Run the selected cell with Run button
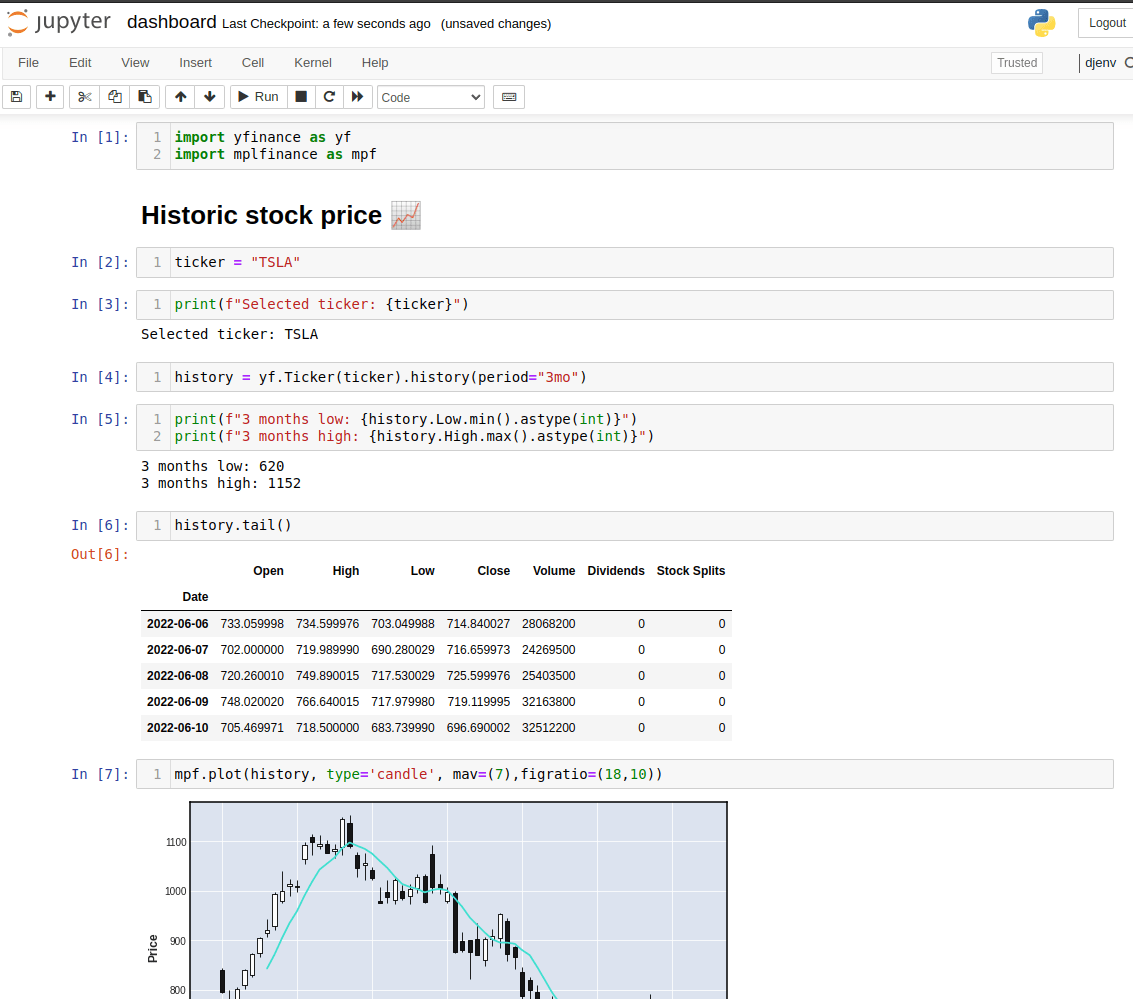The image size is (1133, 999). tap(257, 96)
